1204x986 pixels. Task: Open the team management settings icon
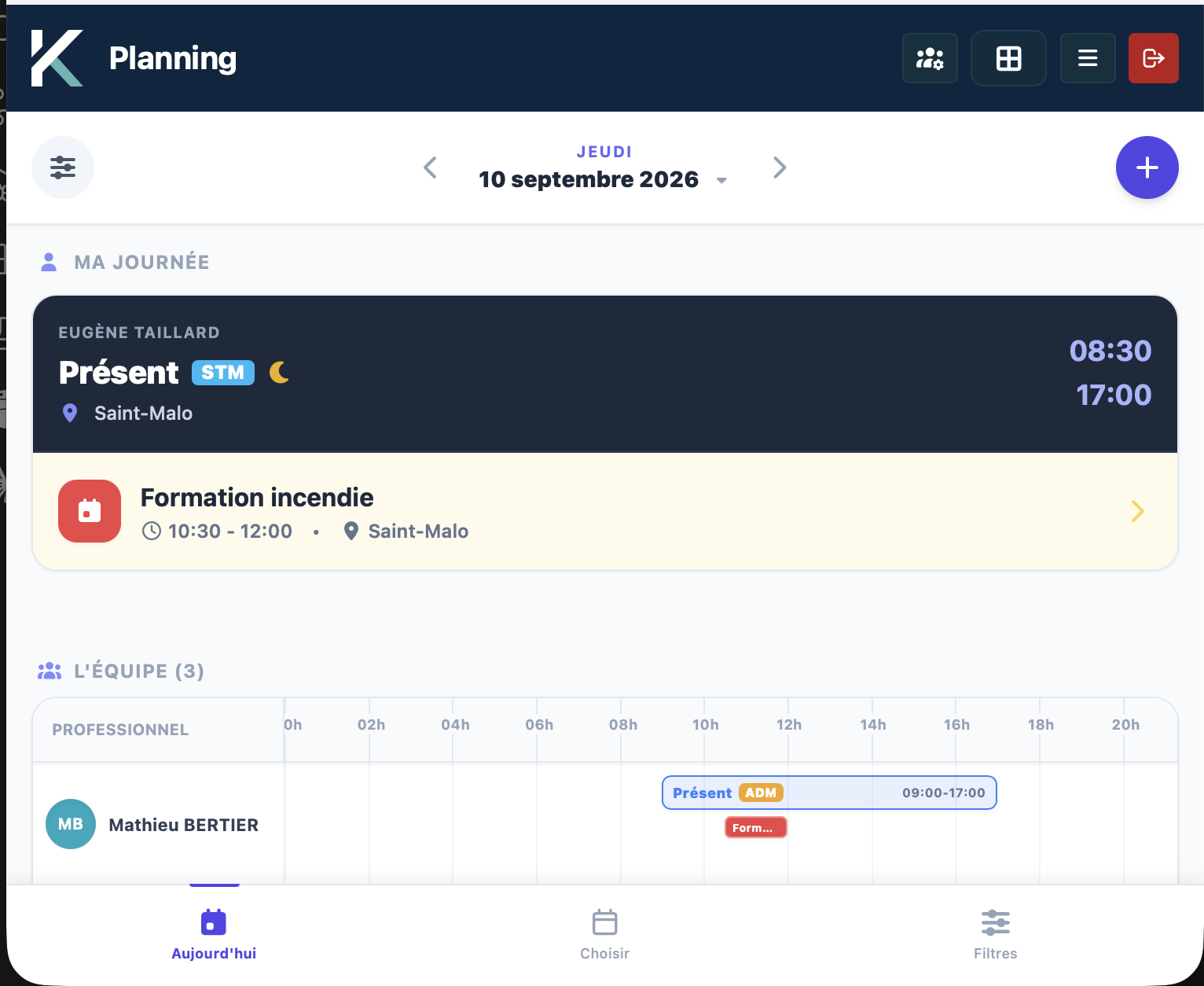pyautogui.click(x=930, y=58)
